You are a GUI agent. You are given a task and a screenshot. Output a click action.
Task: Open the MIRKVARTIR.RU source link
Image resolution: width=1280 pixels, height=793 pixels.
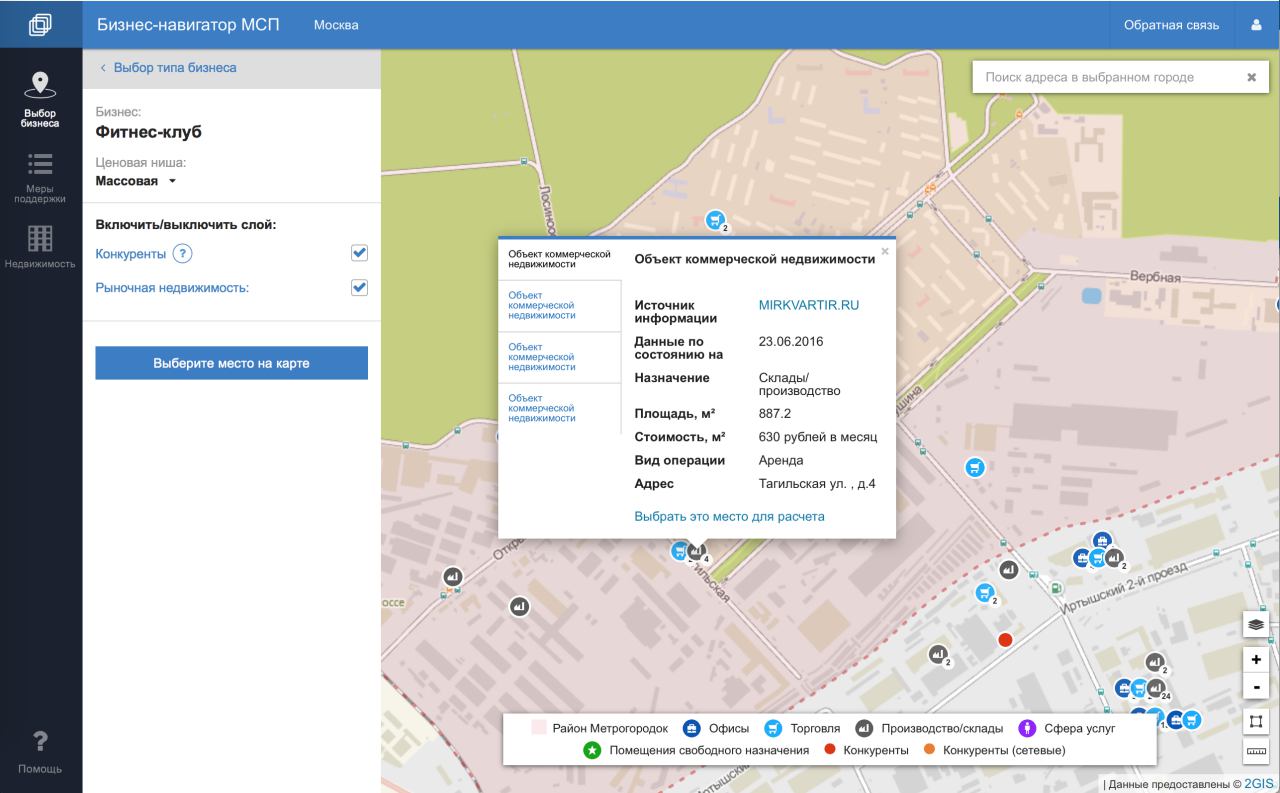[809, 305]
